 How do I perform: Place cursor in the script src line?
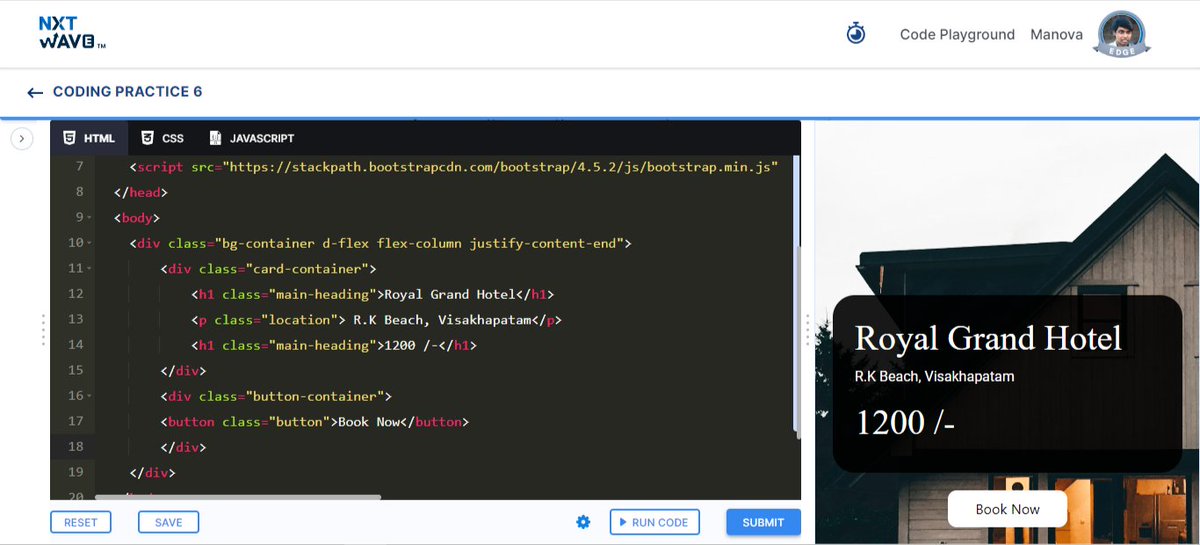(453, 167)
